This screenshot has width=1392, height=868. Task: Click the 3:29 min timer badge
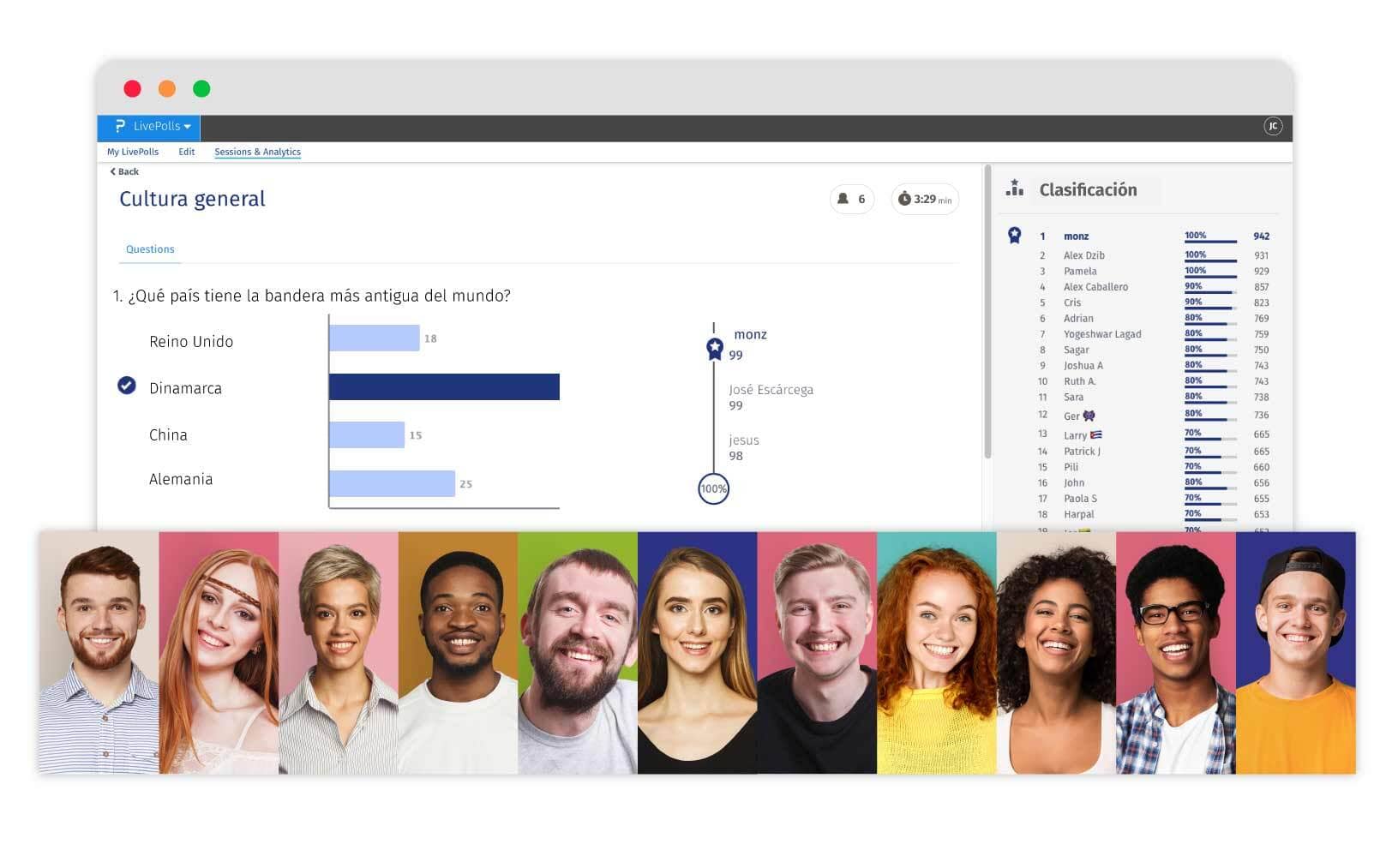925,199
